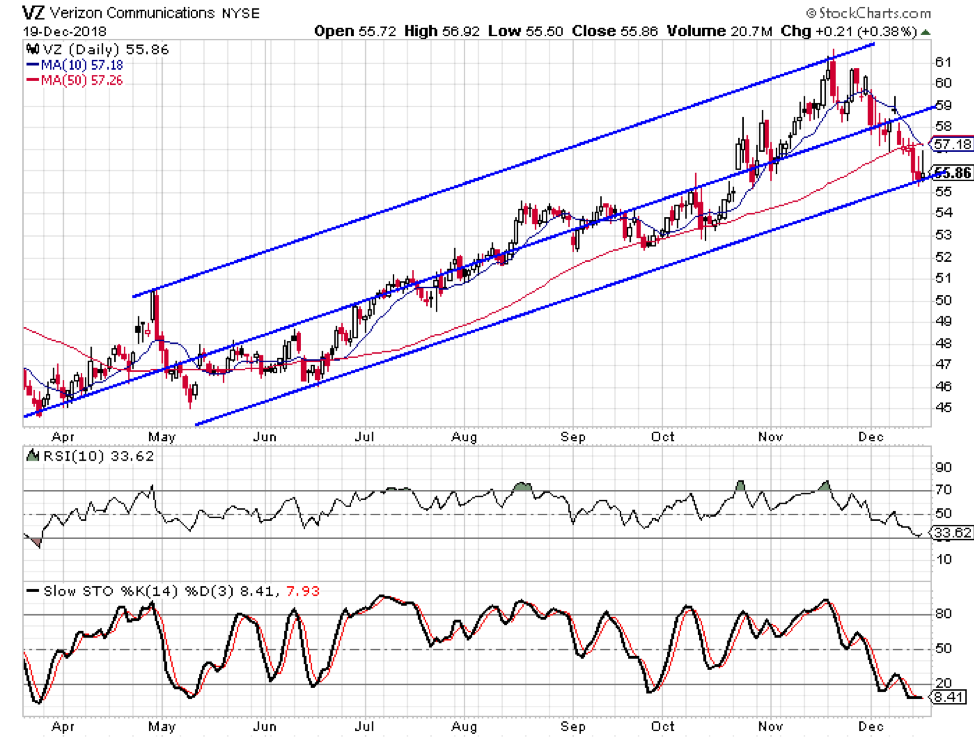The image size is (974, 737).
Task: Click the 59 price axis label
Action: point(943,105)
